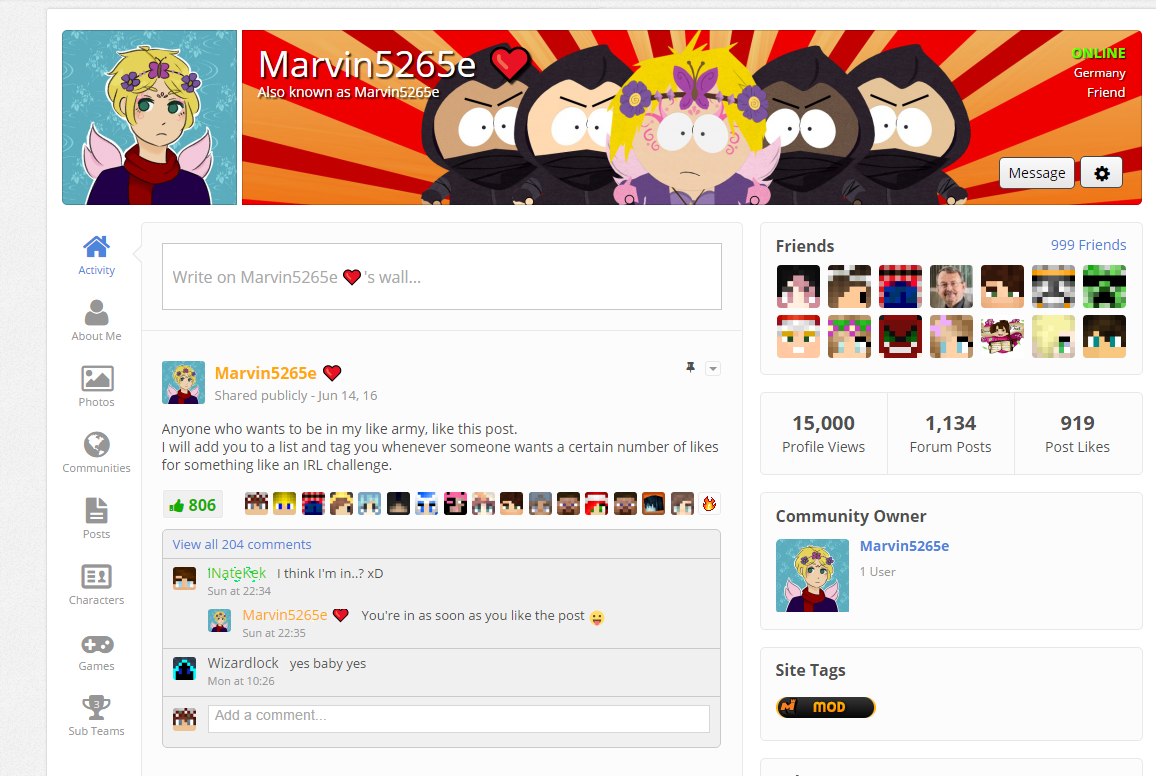Open the Photos sidebar icon
Image resolution: width=1156 pixels, height=776 pixels.
click(97, 379)
